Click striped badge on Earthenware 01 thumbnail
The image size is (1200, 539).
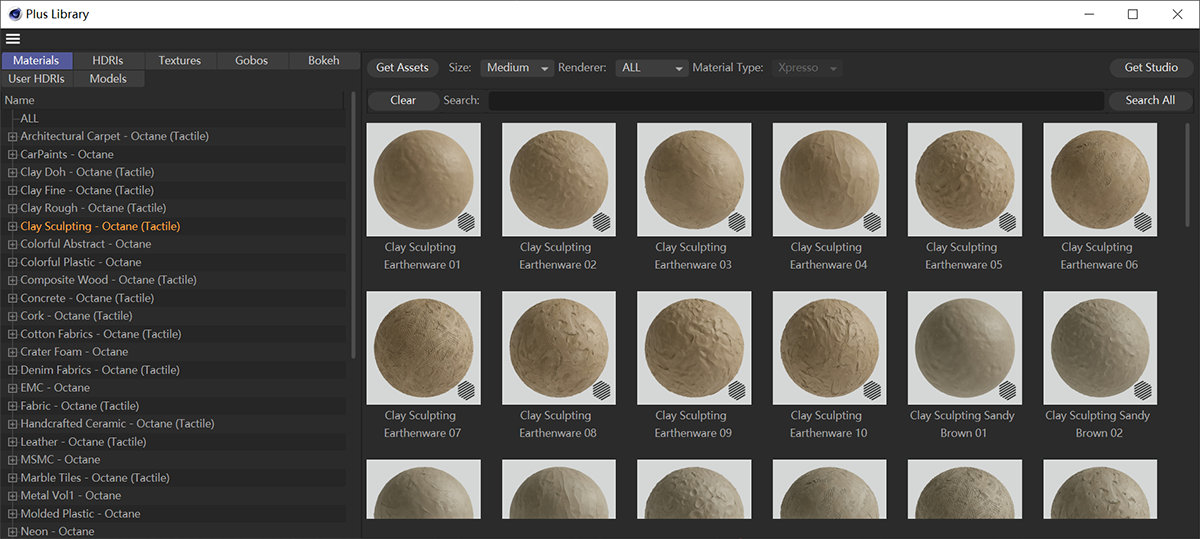tap(466, 221)
